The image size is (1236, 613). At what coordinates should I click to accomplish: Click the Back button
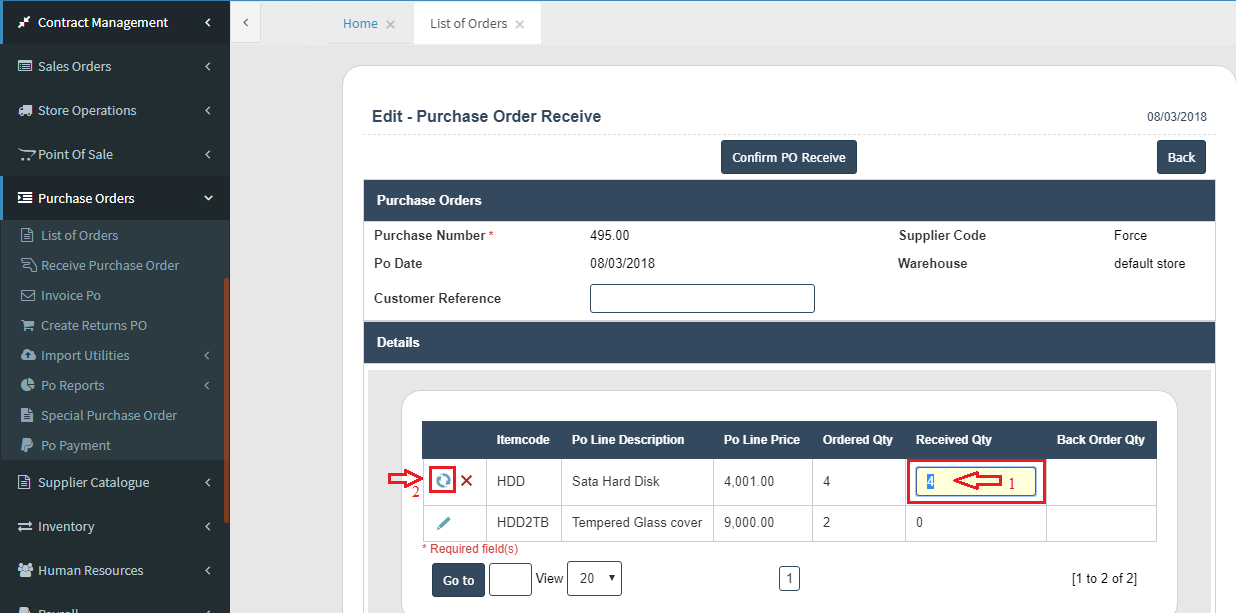[x=1181, y=157]
